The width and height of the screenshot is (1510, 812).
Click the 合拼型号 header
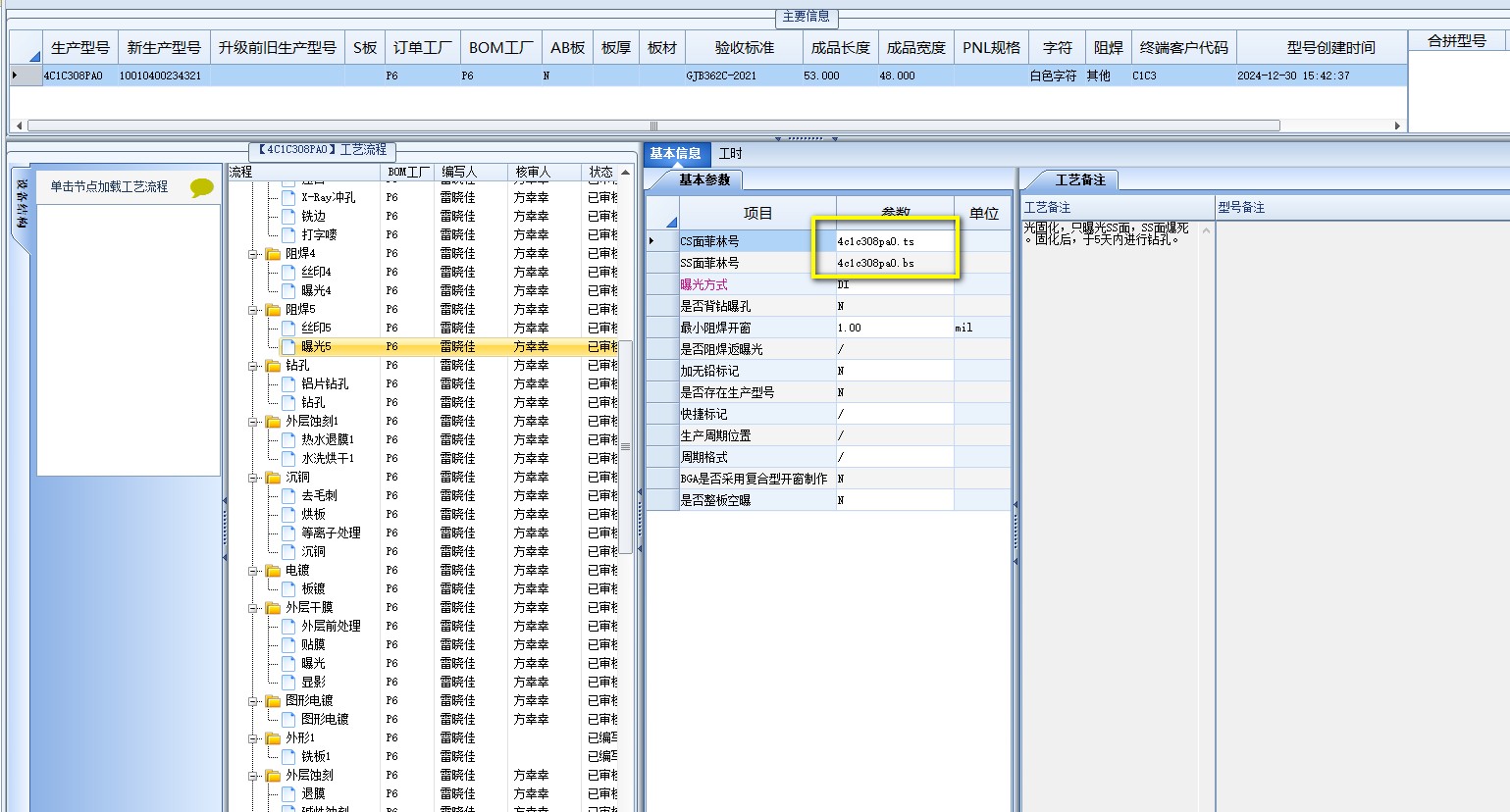[1457, 41]
